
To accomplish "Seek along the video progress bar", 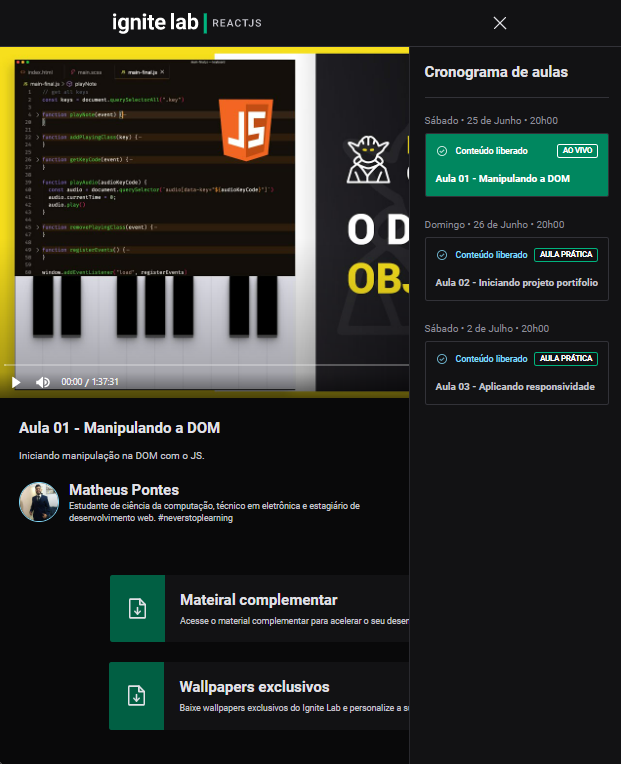I will tap(206, 364).
